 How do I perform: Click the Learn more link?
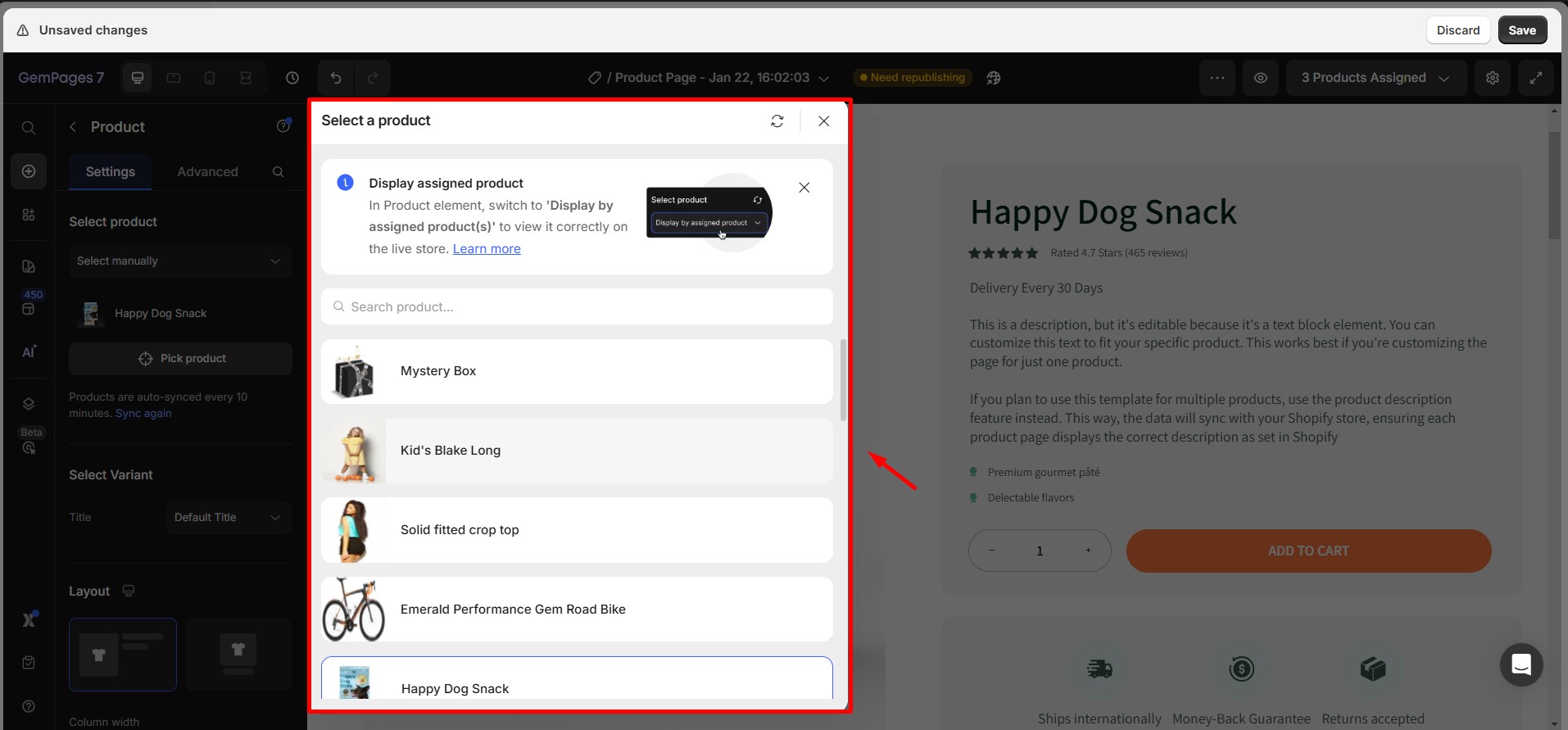(487, 249)
